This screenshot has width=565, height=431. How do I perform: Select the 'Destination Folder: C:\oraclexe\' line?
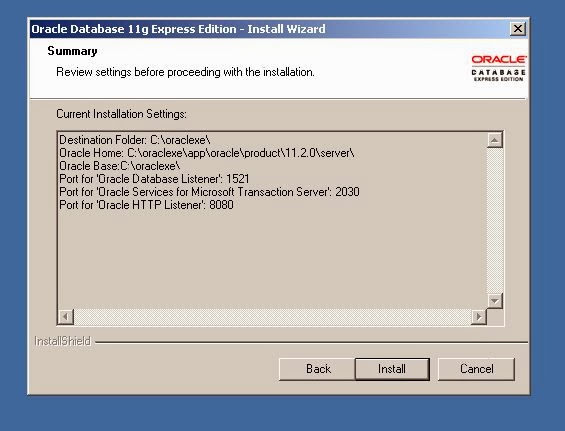135,140
